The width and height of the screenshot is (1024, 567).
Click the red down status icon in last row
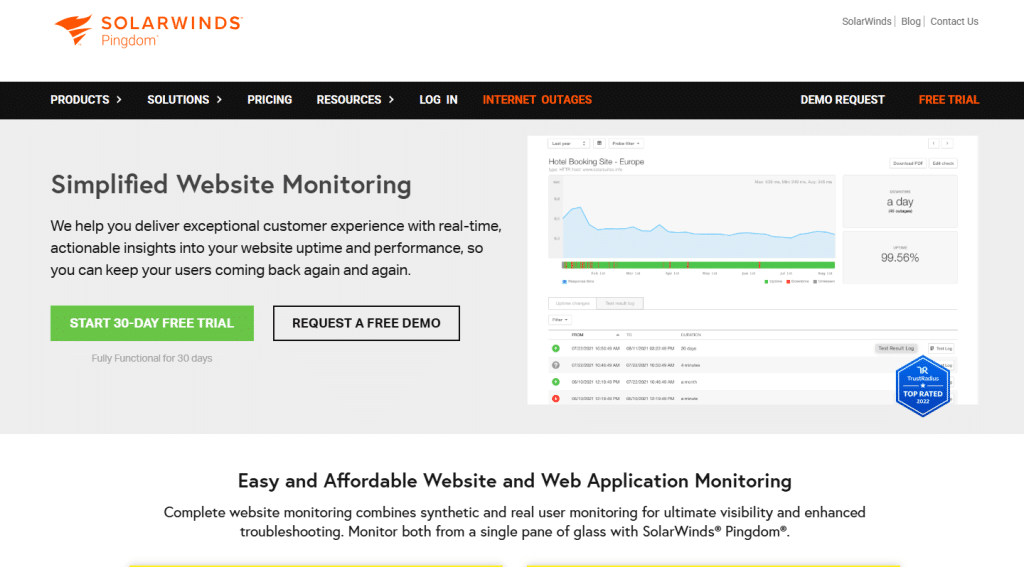[x=556, y=398]
